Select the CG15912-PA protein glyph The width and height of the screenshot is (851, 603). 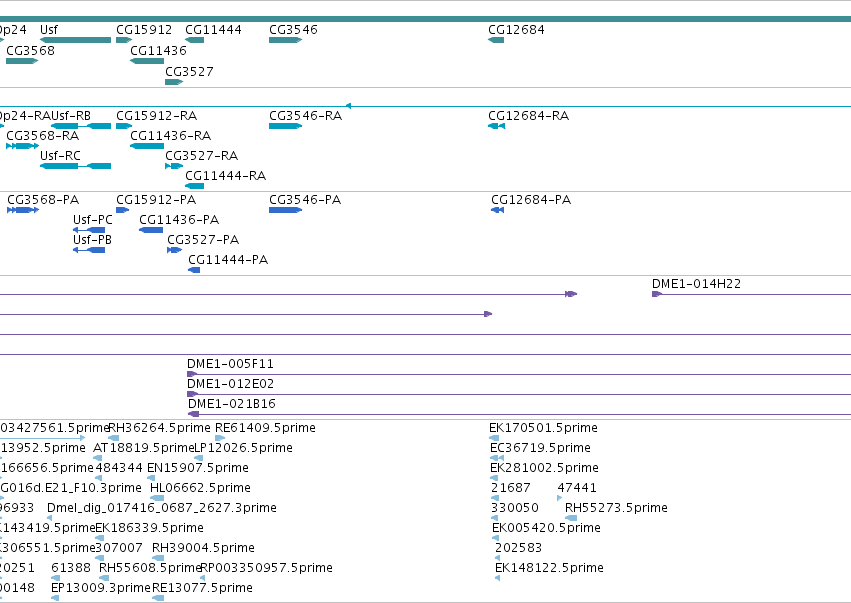(x=123, y=210)
